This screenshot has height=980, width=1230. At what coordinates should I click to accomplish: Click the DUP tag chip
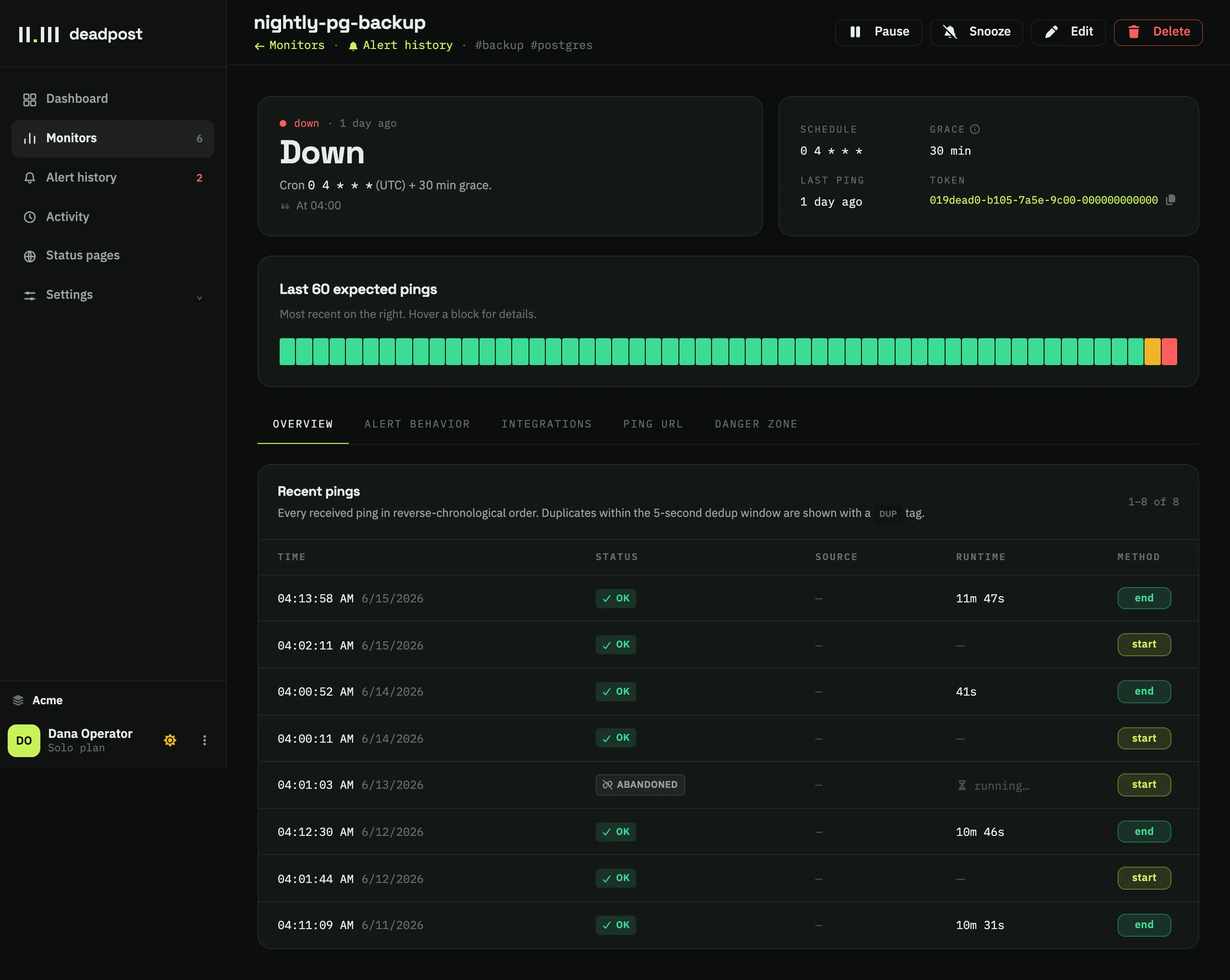(x=888, y=514)
